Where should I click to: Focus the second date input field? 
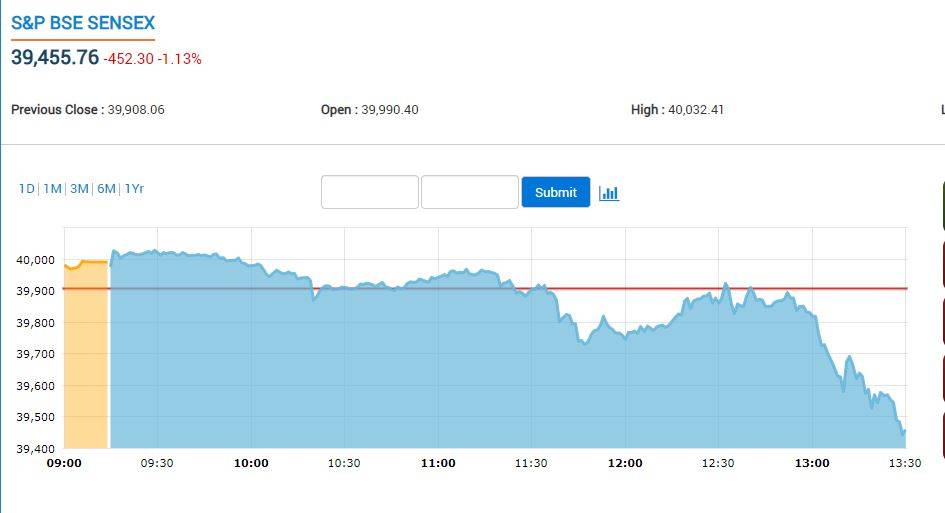tap(469, 192)
